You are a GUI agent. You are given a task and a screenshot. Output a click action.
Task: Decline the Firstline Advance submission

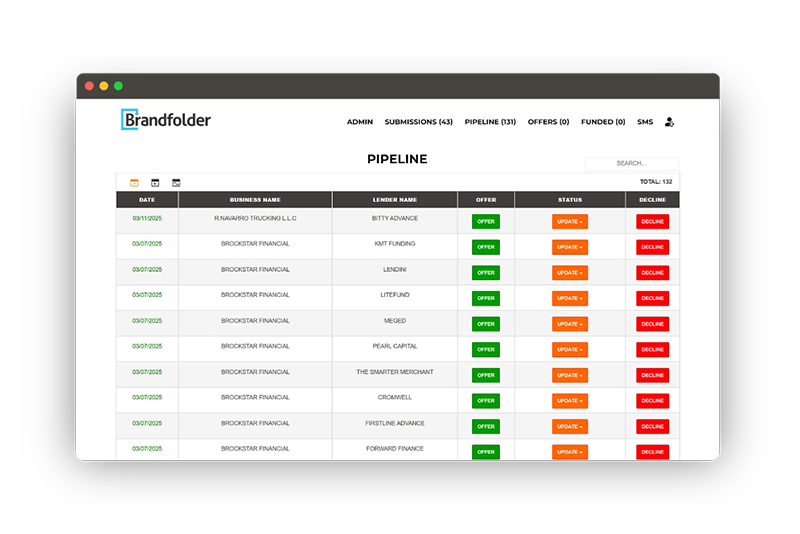pos(653,426)
